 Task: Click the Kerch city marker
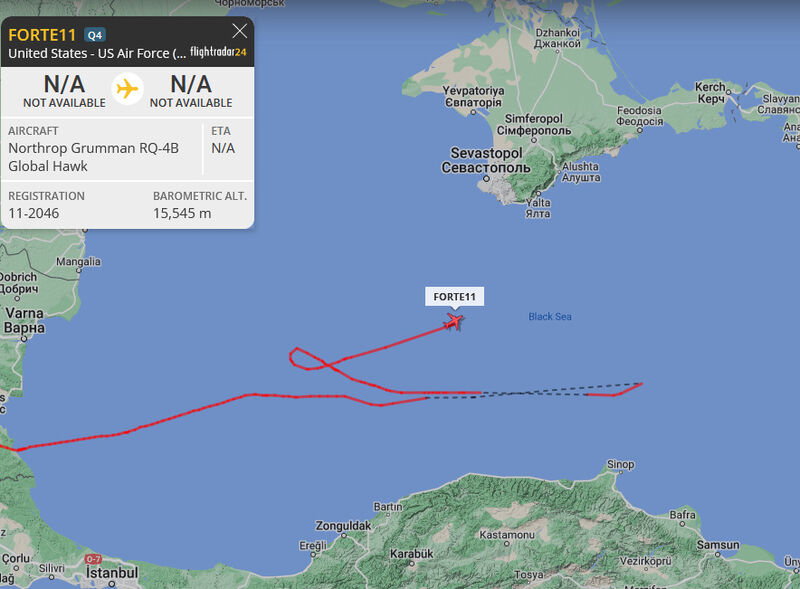pos(729,92)
